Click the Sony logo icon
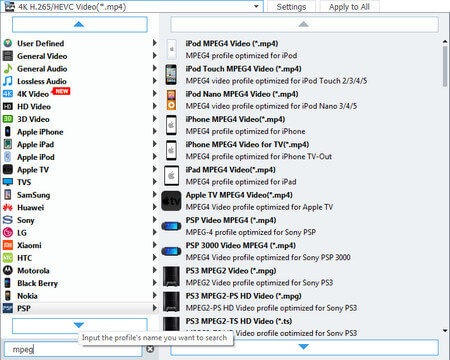This screenshot has width=450, height=360. [8, 220]
